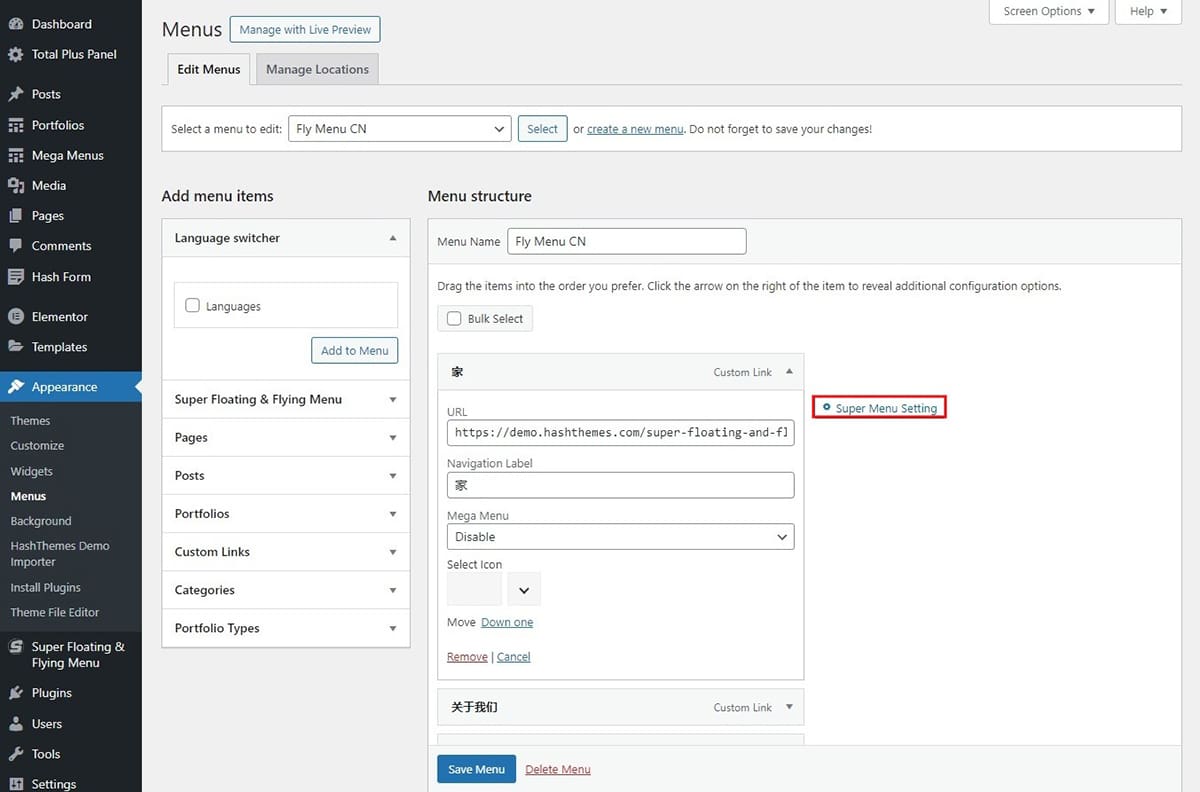Image resolution: width=1200 pixels, height=792 pixels.
Task: Open the Select Icon dropdown arrow
Action: click(525, 590)
